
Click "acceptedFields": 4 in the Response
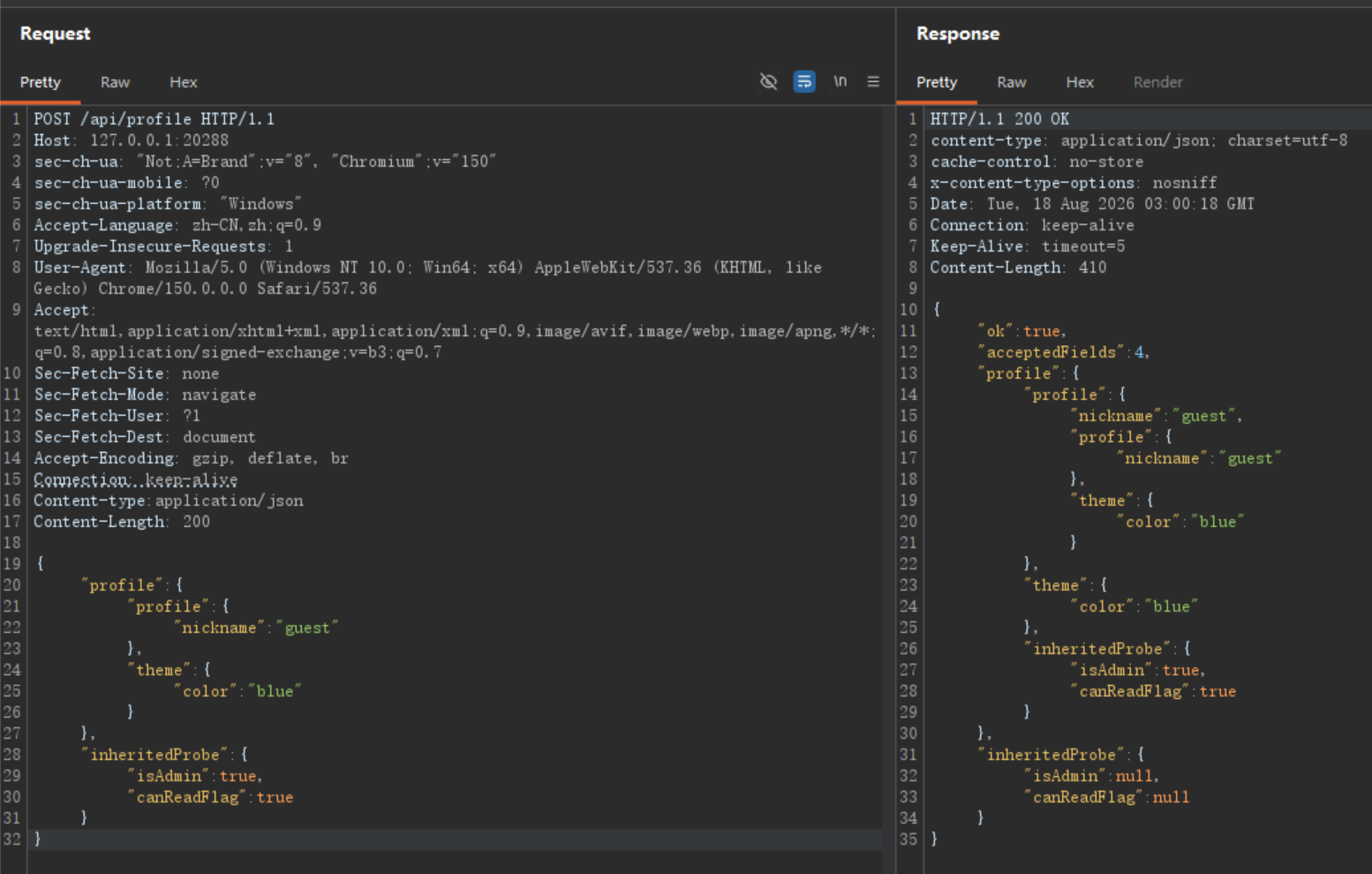click(x=1063, y=352)
